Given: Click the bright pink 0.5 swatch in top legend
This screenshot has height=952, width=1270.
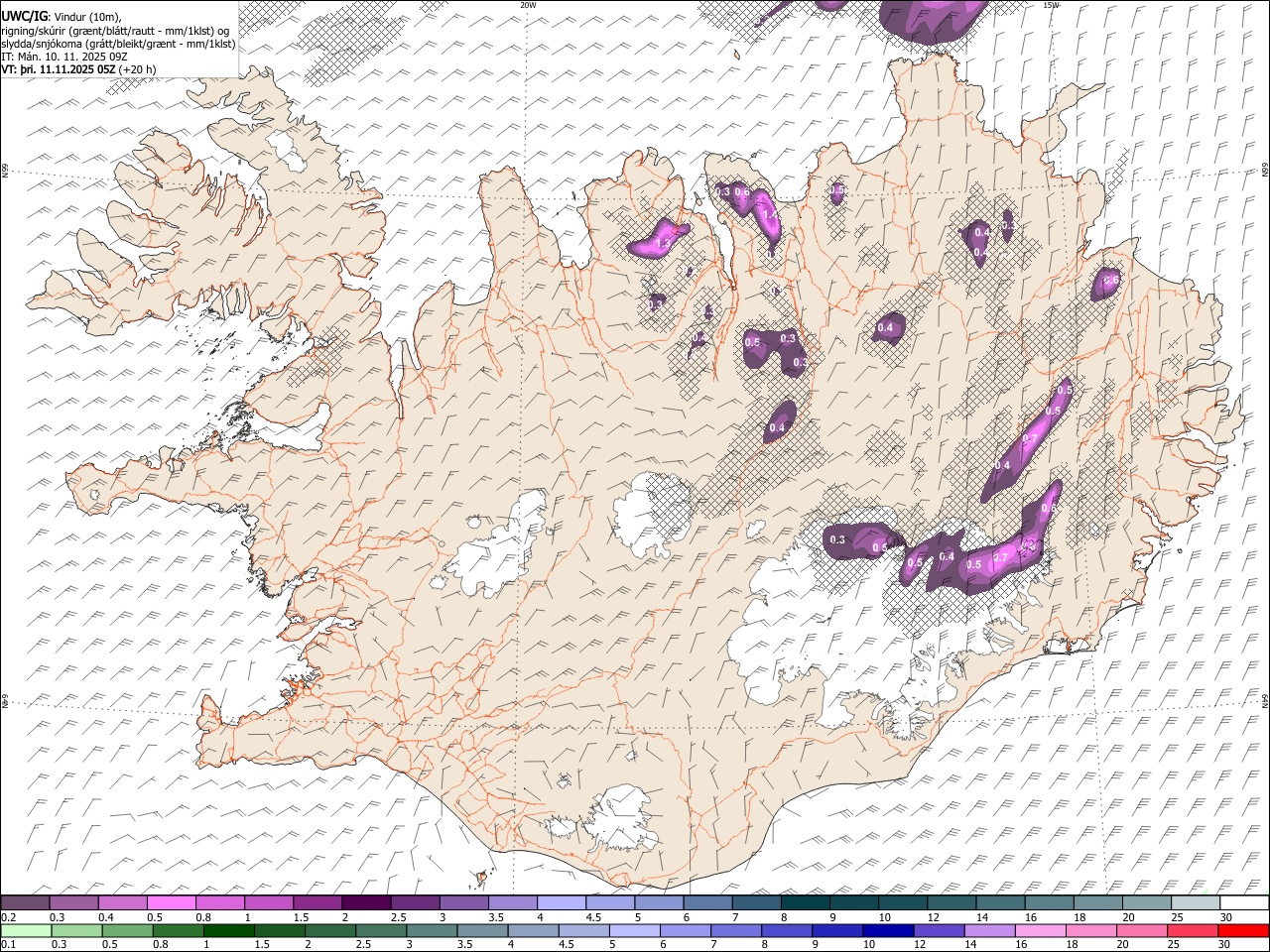Looking at the screenshot, I should 171,902.
